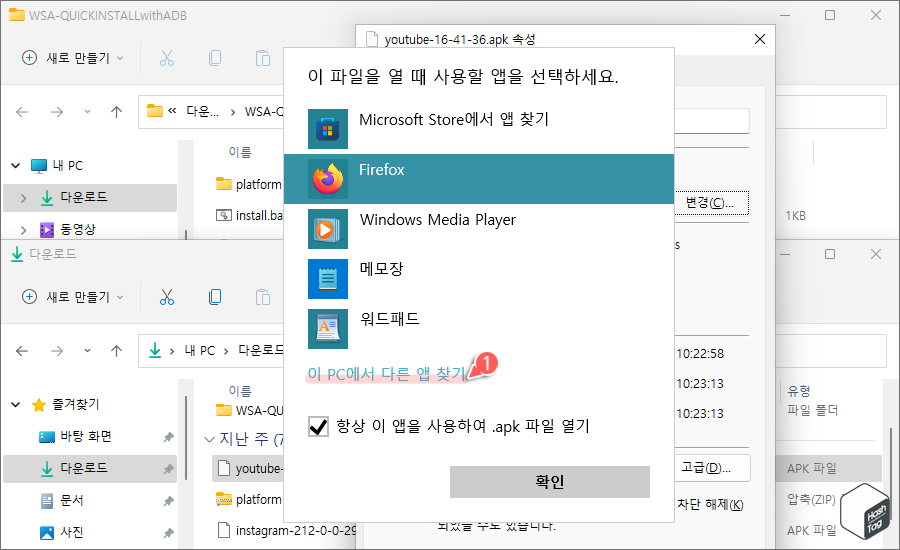Unpin 바탕 화면 pin icon
Viewport: 900px width, 550px height.
(168, 437)
